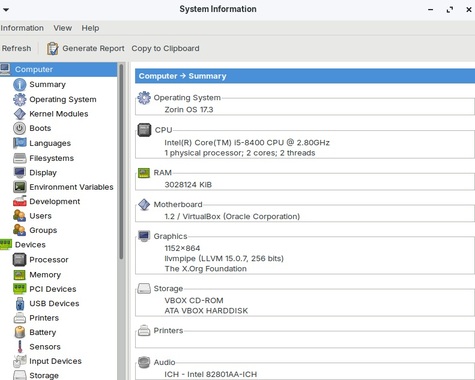This screenshot has width=475, height=380.
Task: Open the View menu
Action: 63,28
